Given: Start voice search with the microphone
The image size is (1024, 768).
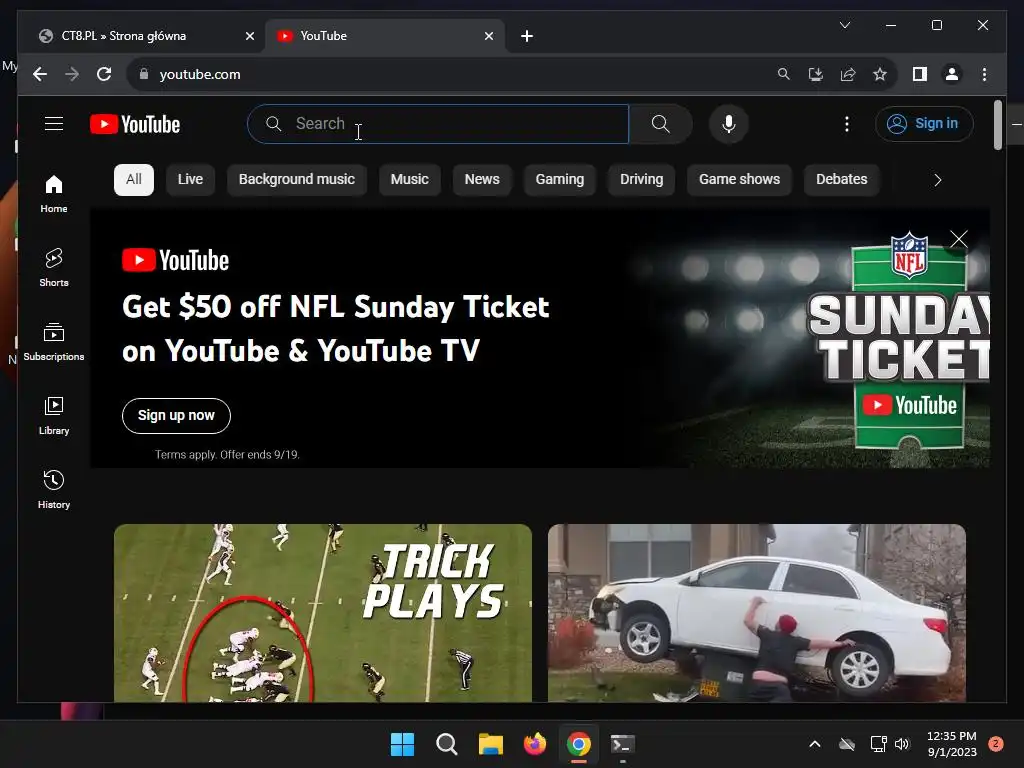Looking at the screenshot, I should point(729,124).
